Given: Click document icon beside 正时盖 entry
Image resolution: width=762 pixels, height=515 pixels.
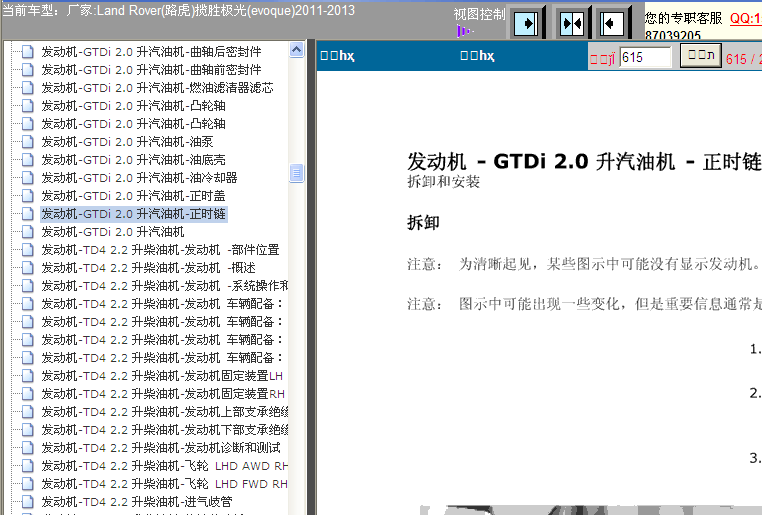Looking at the screenshot, I should (x=28, y=195).
